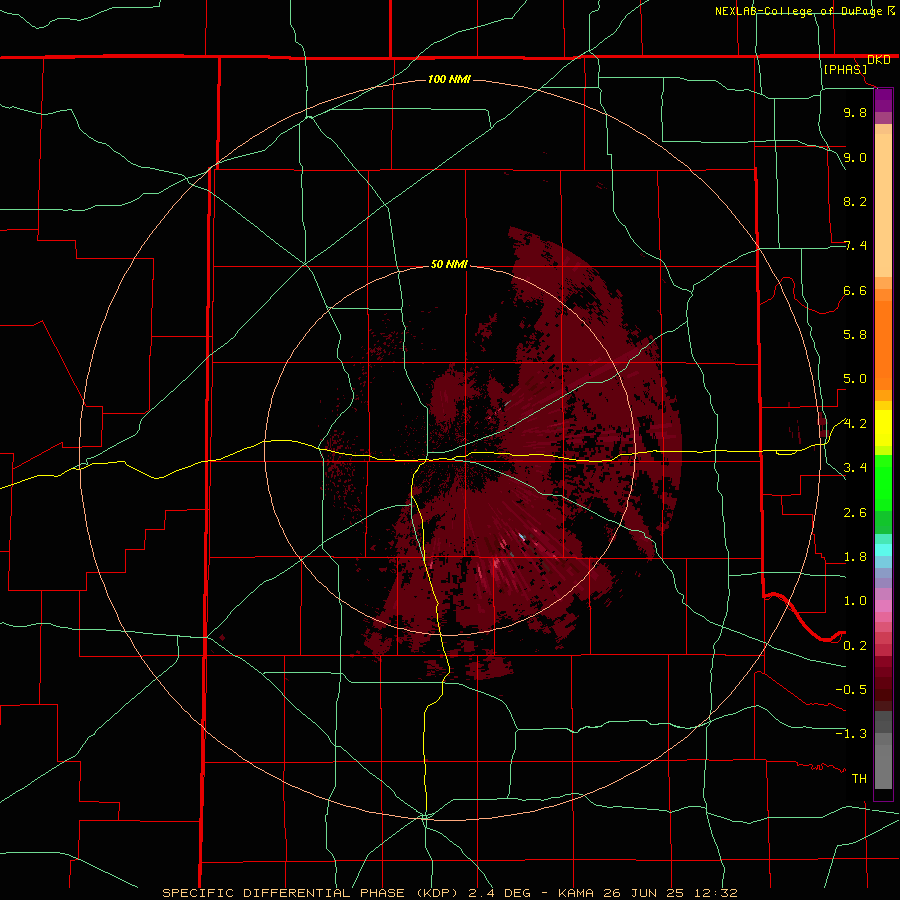Click the 1.0 legend value

855,601
